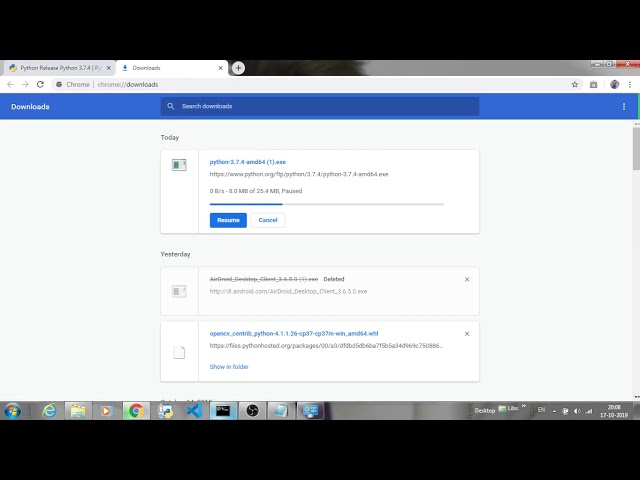Go back to previous page
This screenshot has height=480, width=640.
pyautogui.click(x=10, y=84)
